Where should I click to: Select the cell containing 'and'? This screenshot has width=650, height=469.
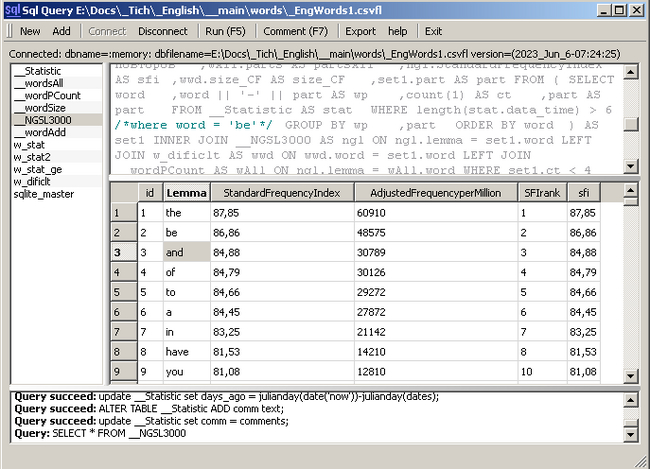tap(186, 252)
